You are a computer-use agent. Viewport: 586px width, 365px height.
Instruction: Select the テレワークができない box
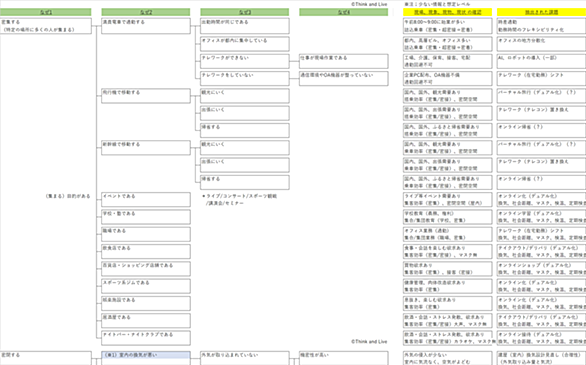[x=245, y=61]
